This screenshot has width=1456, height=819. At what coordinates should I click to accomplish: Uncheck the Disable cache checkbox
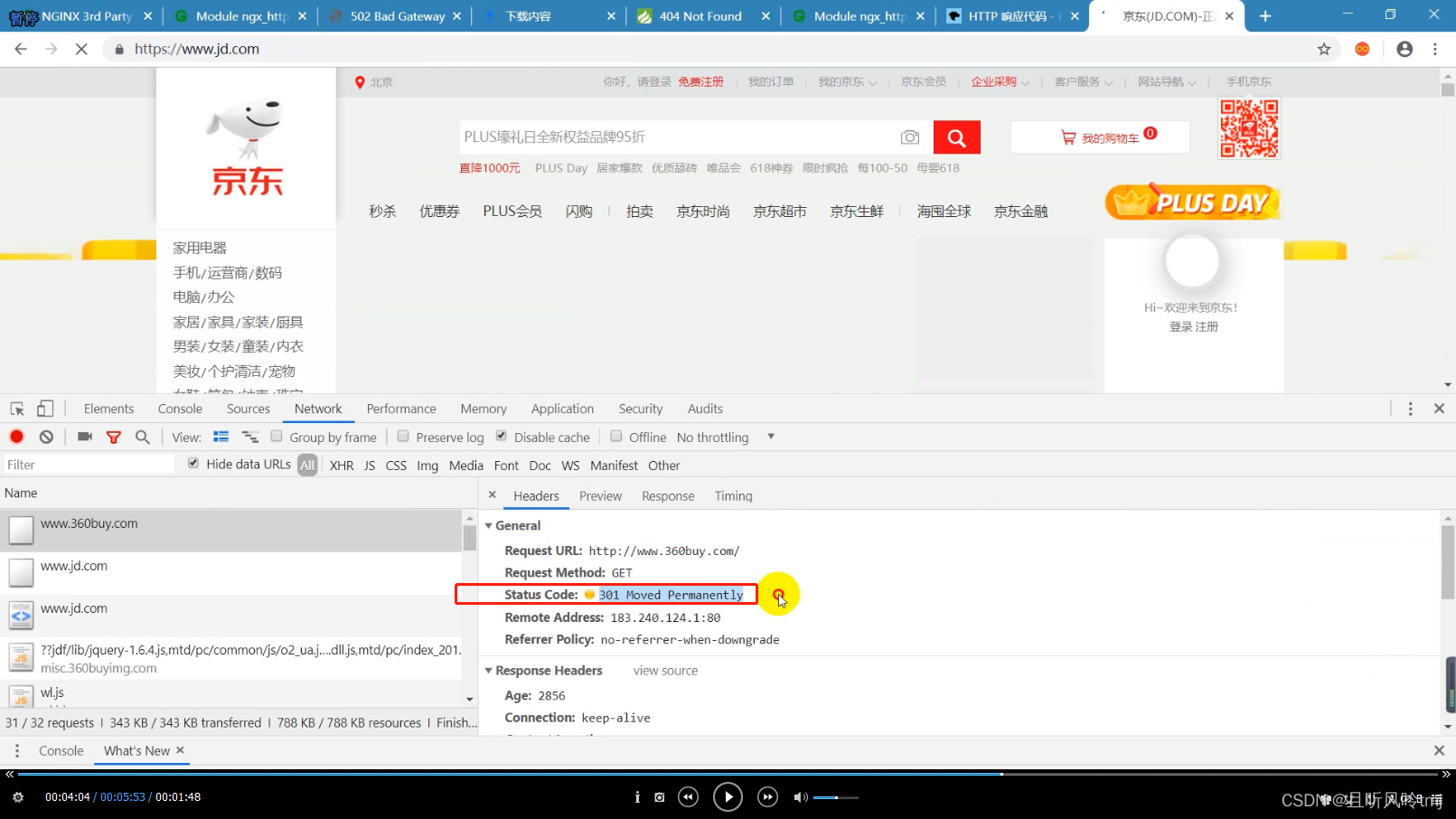(x=501, y=437)
